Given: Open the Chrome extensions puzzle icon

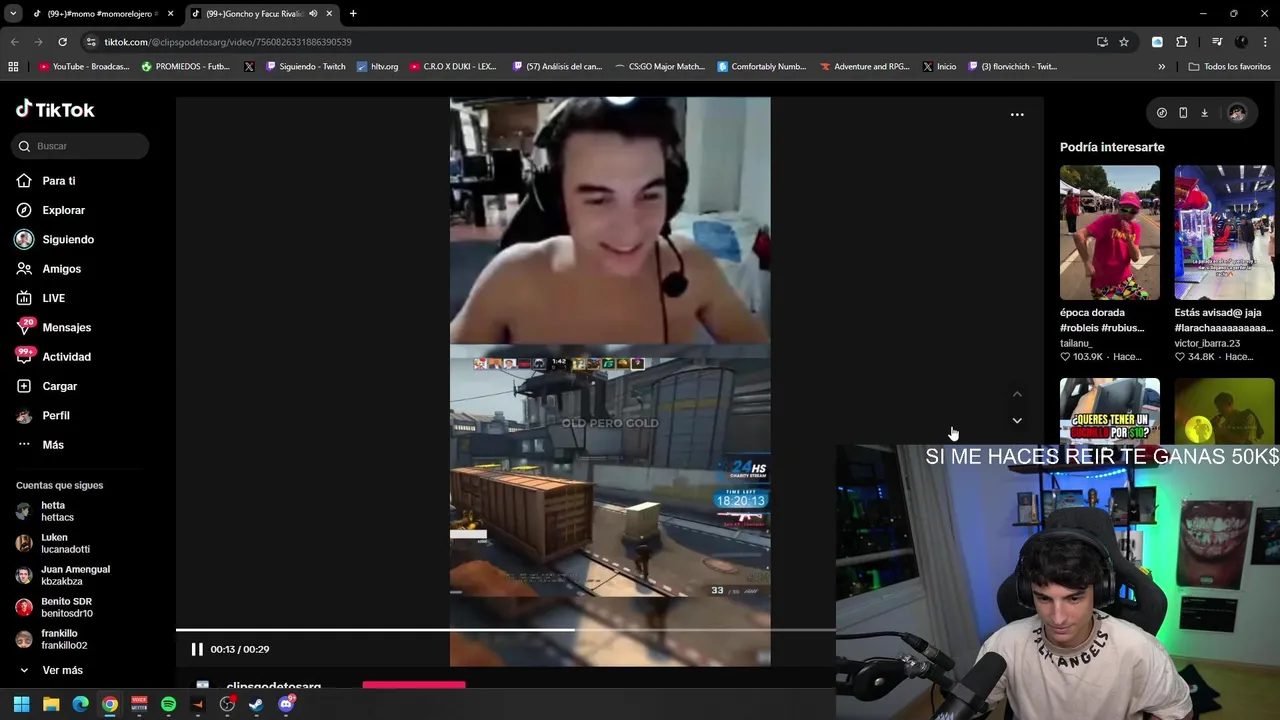Looking at the screenshot, I should [1182, 42].
